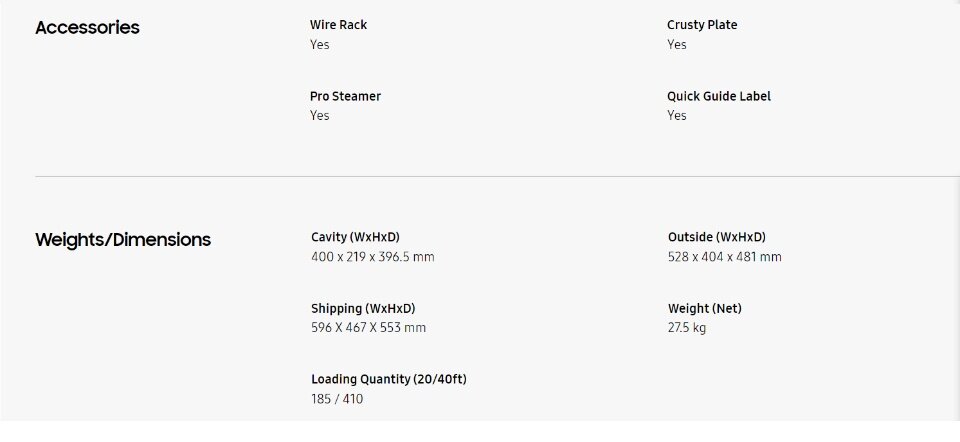Select the shipping value 596 X 467 X 553 mm

(x=368, y=328)
